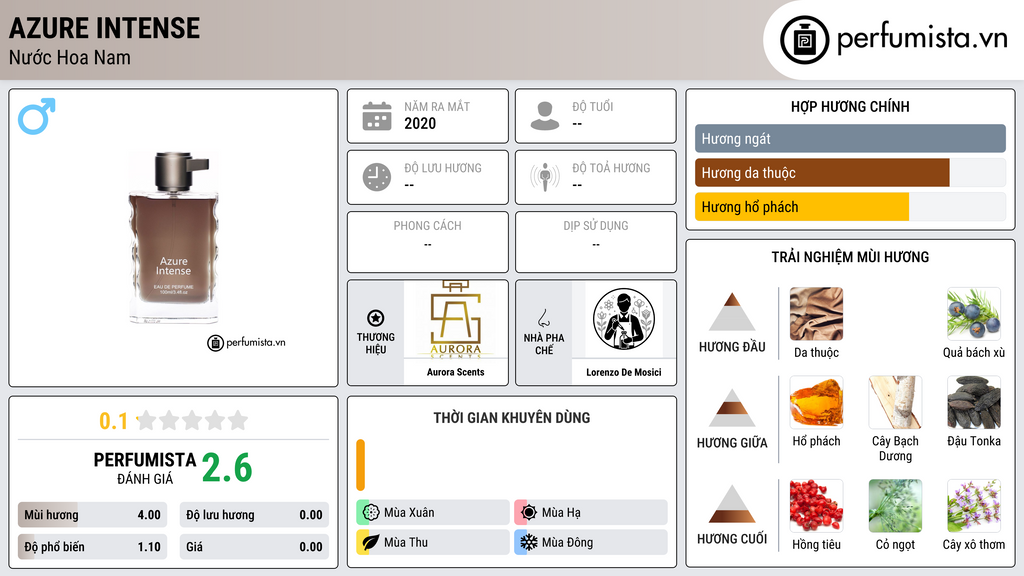Click the Giá 0.00 score field

254,547
